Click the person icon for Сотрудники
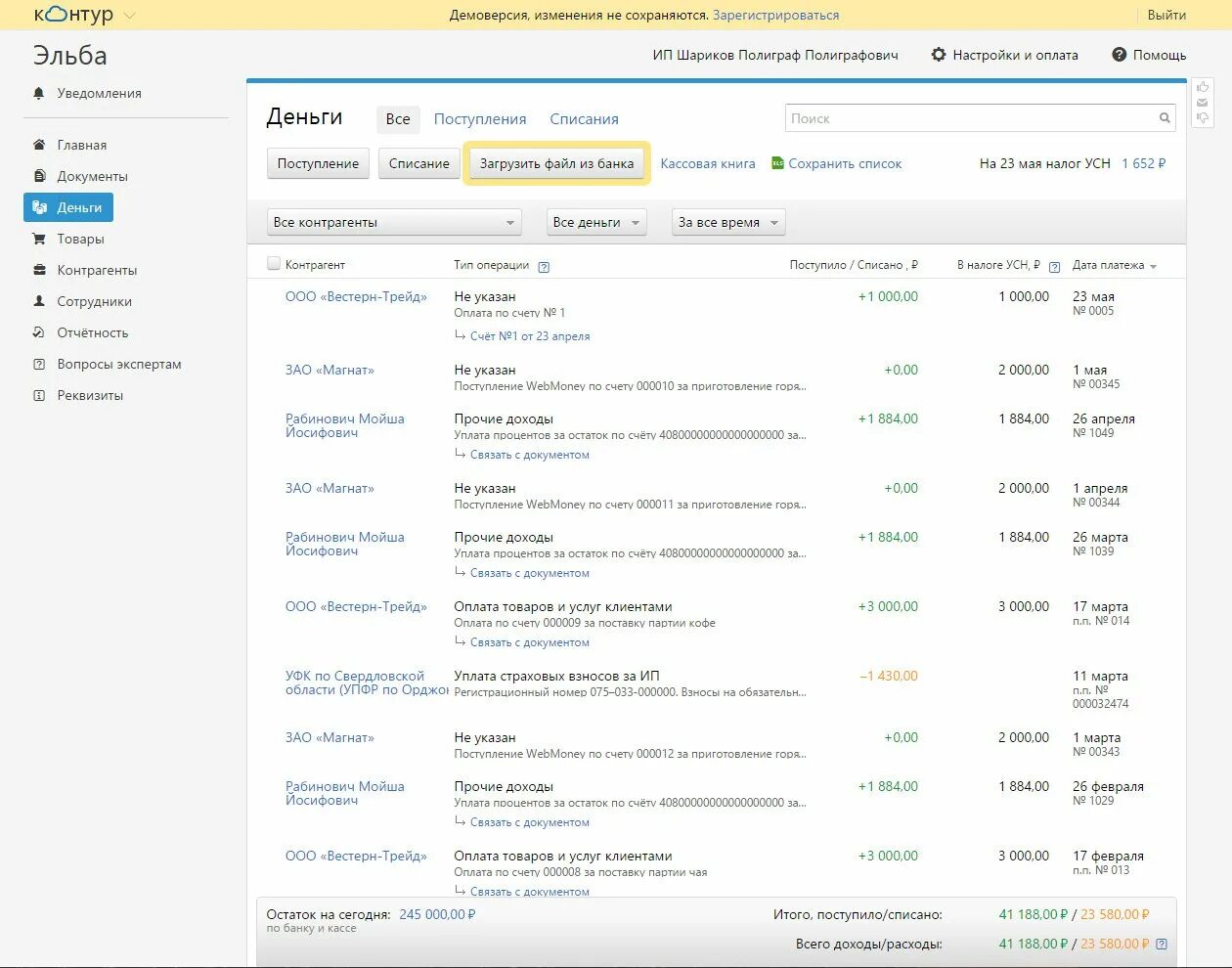Image resolution: width=1232 pixels, height=968 pixels. click(x=39, y=301)
